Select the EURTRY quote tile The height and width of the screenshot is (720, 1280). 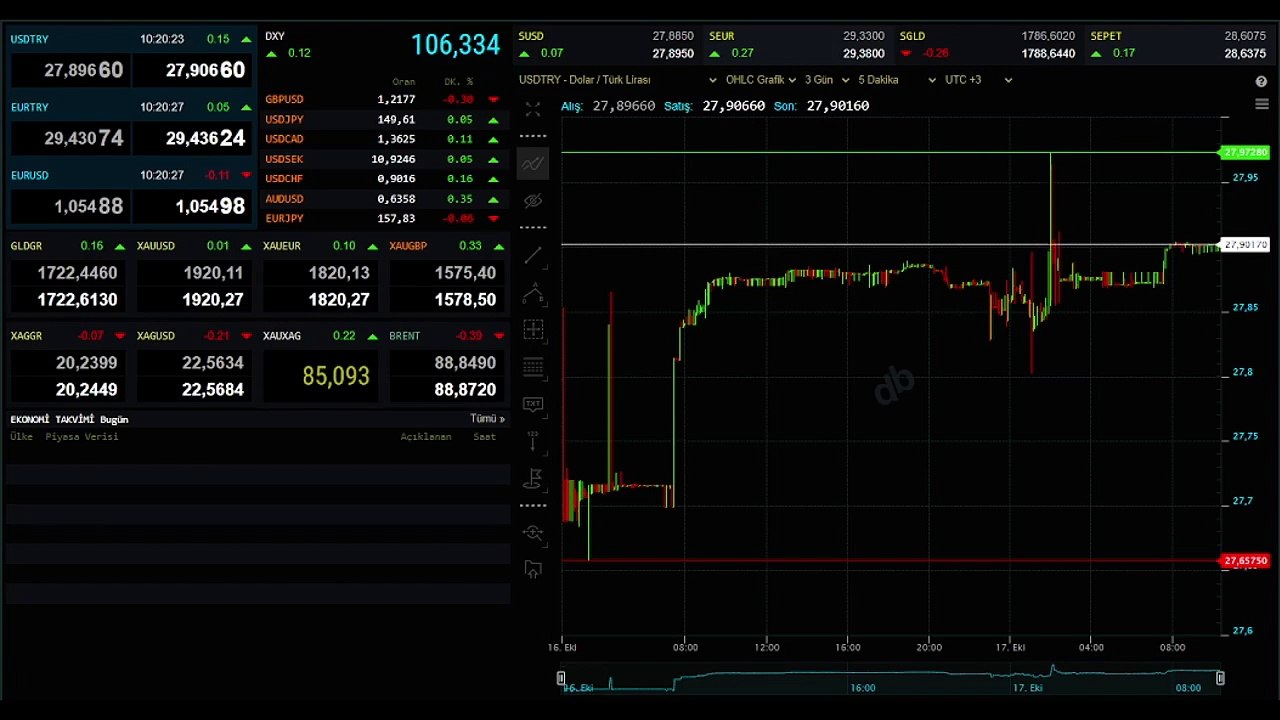(x=131, y=126)
